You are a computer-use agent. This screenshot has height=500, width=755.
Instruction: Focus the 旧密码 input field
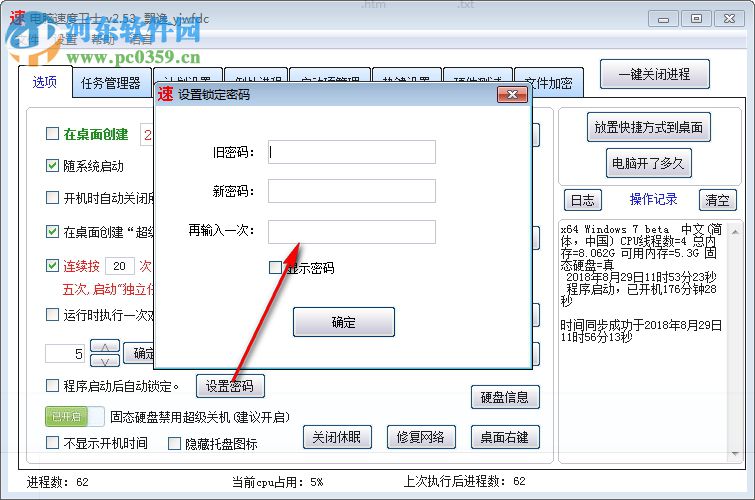point(352,152)
